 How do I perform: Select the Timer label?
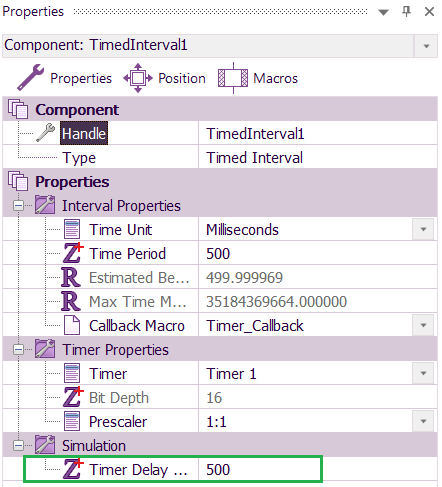pyautogui.click(x=108, y=373)
